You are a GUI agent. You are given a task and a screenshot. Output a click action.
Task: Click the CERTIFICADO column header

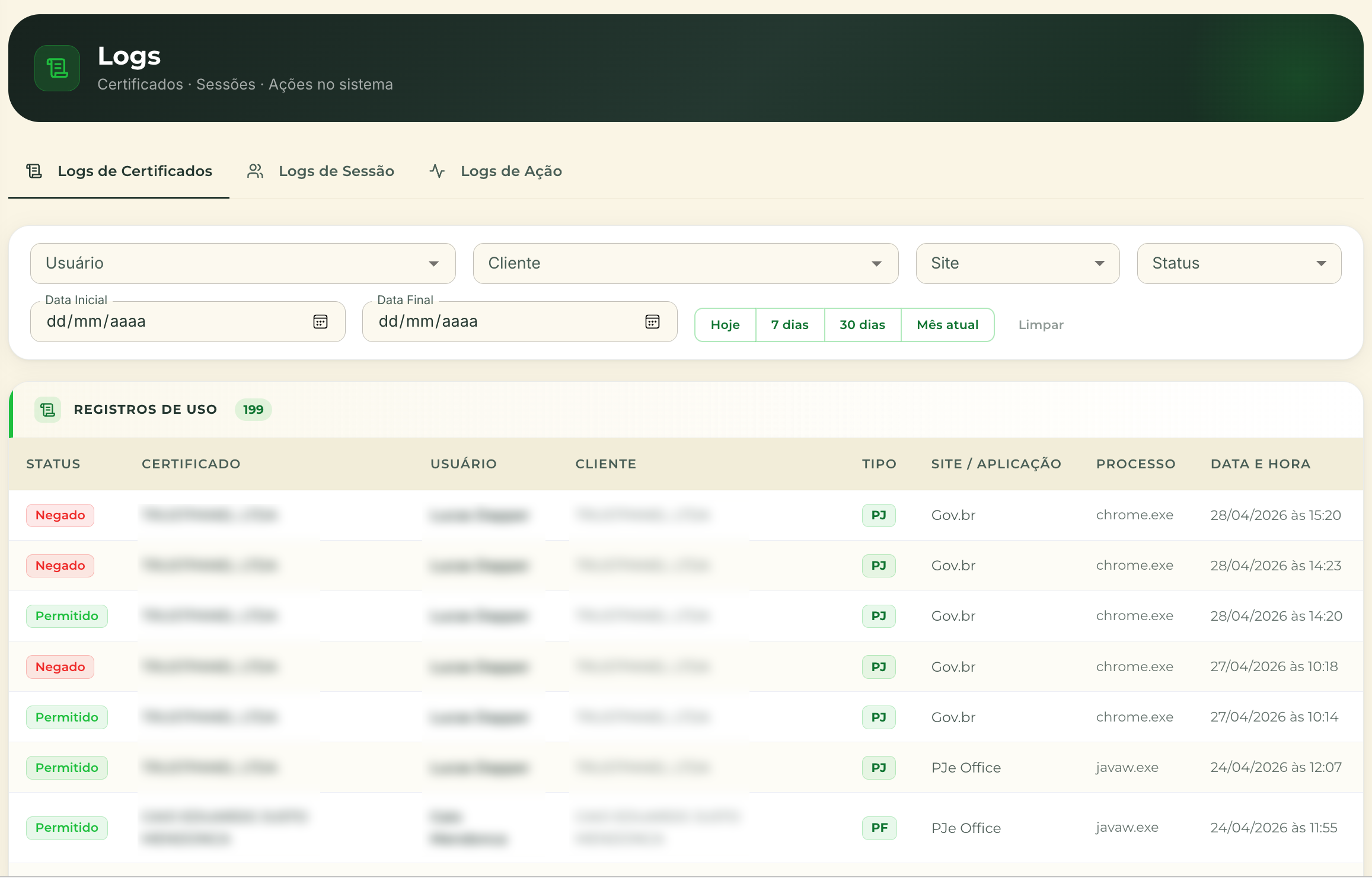pos(191,464)
